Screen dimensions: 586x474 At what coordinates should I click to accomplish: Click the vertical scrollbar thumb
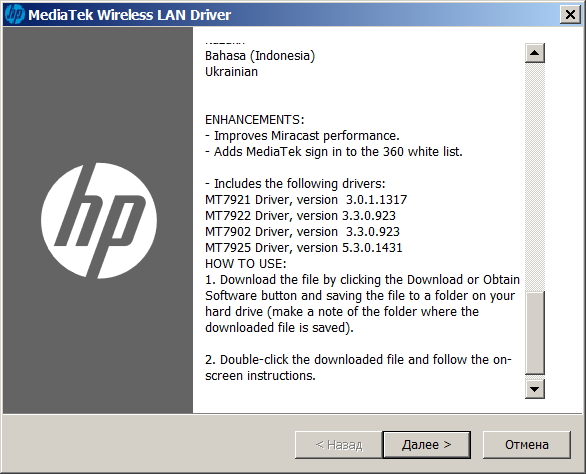(x=534, y=333)
